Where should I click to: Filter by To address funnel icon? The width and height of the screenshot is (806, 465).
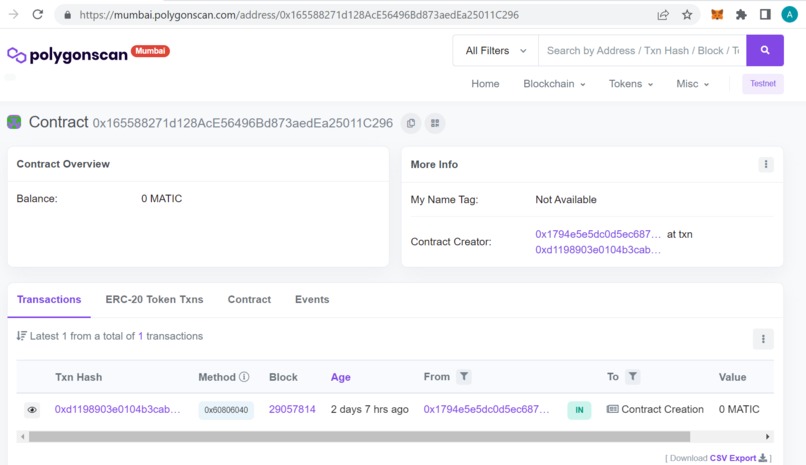click(633, 377)
